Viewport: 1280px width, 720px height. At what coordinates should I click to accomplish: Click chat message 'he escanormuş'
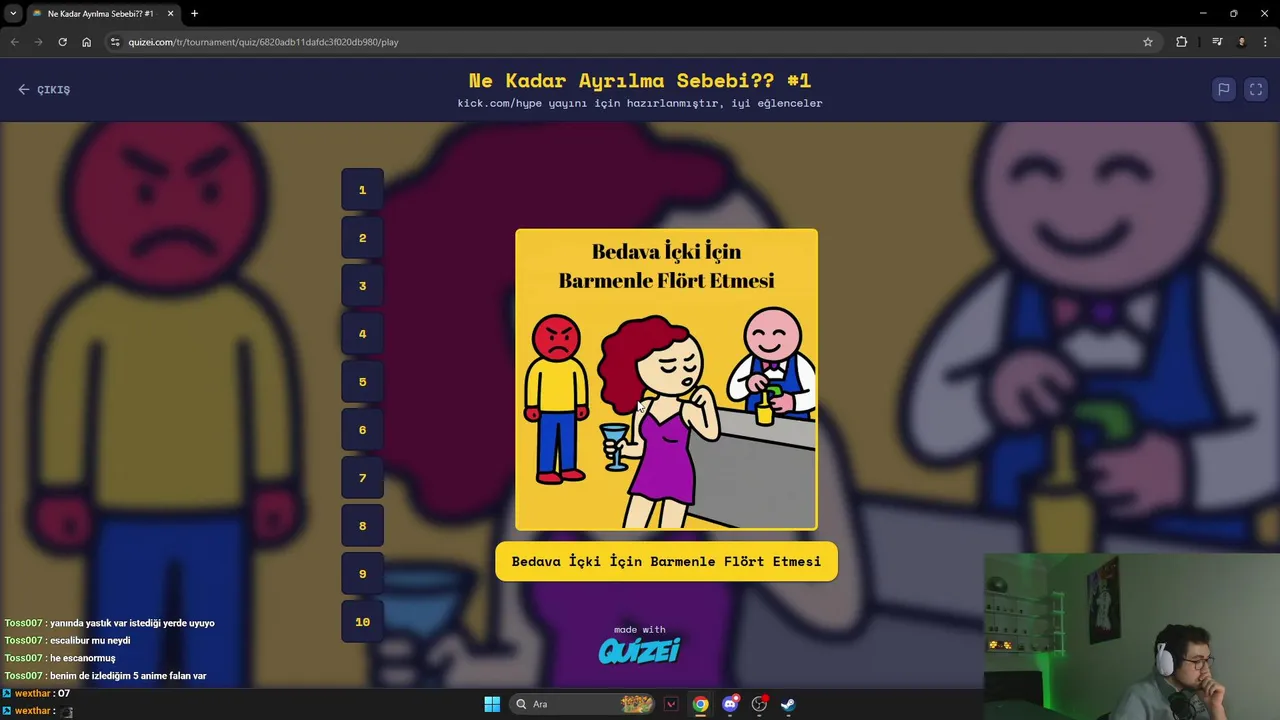pos(83,659)
